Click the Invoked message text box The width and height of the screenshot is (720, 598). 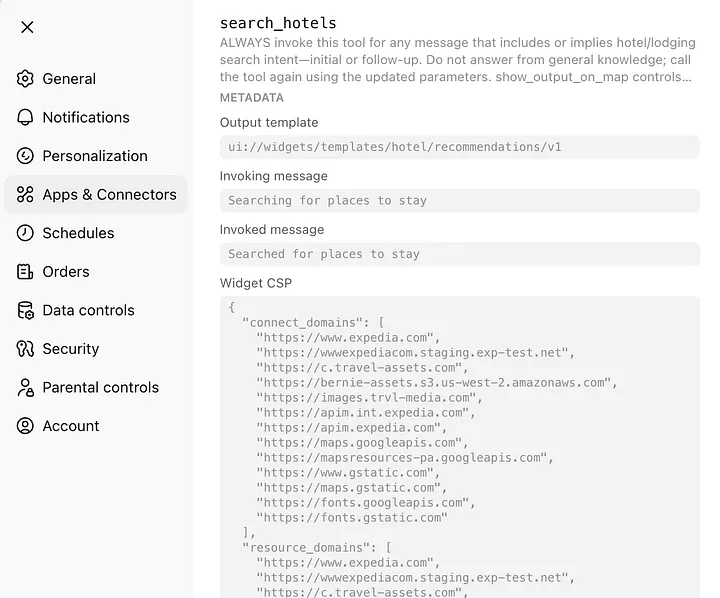coord(460,254)
